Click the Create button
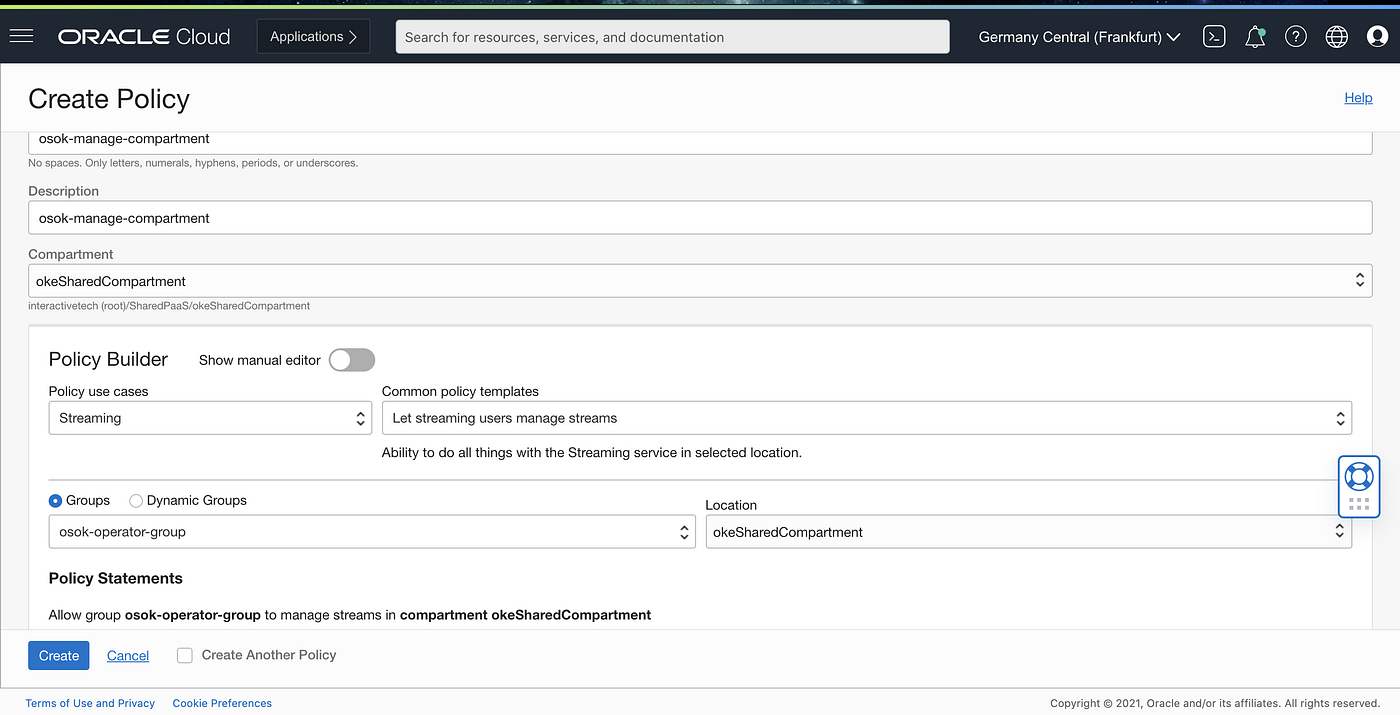 click(x=59, y=655)
